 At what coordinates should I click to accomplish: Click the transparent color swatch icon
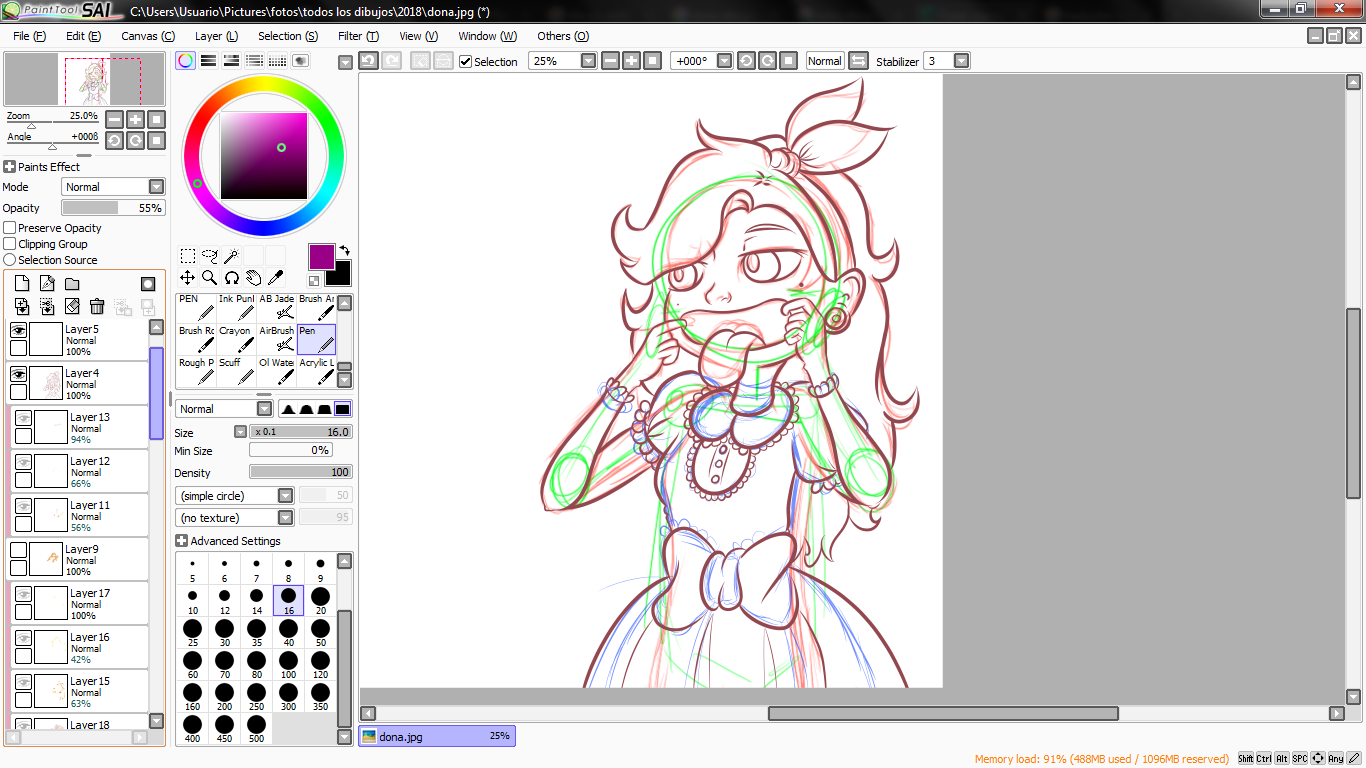pos(314,281)
